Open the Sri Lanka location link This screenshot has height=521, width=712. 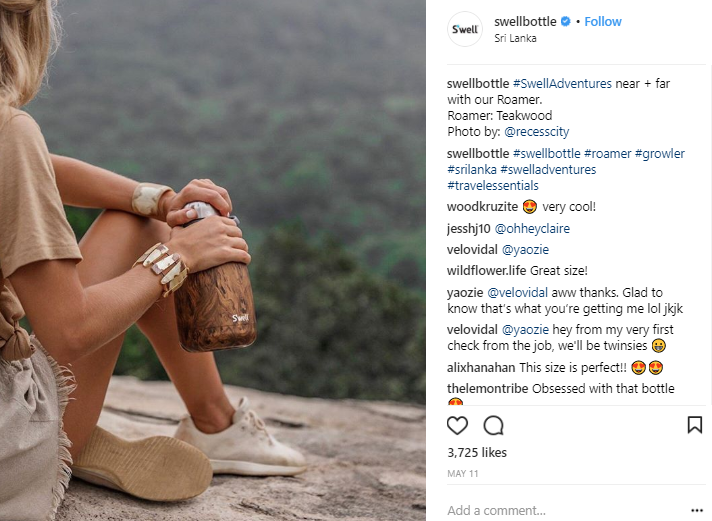(515, 38)
